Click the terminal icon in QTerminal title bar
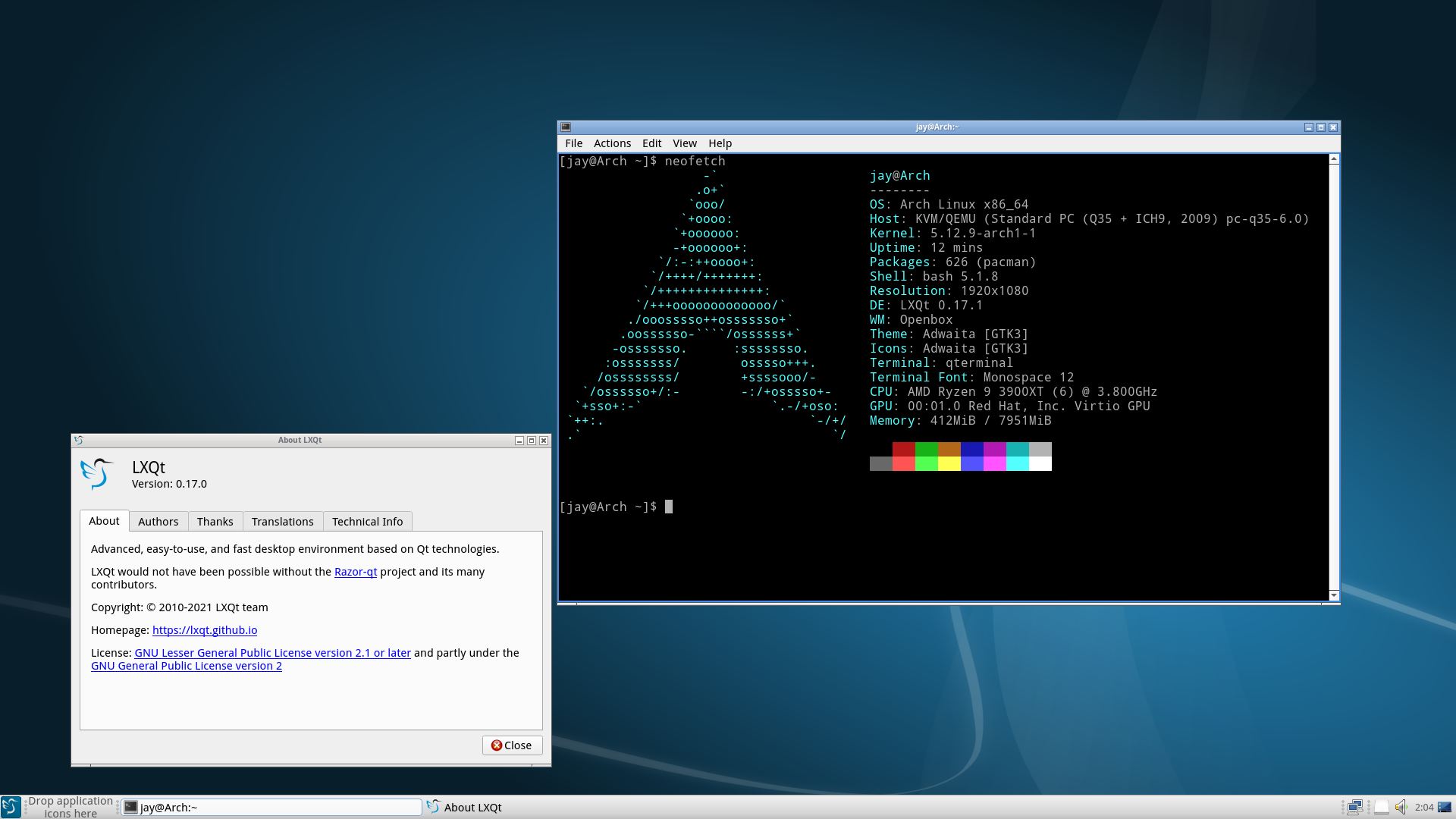1456x819 pixels. point(566,127)
